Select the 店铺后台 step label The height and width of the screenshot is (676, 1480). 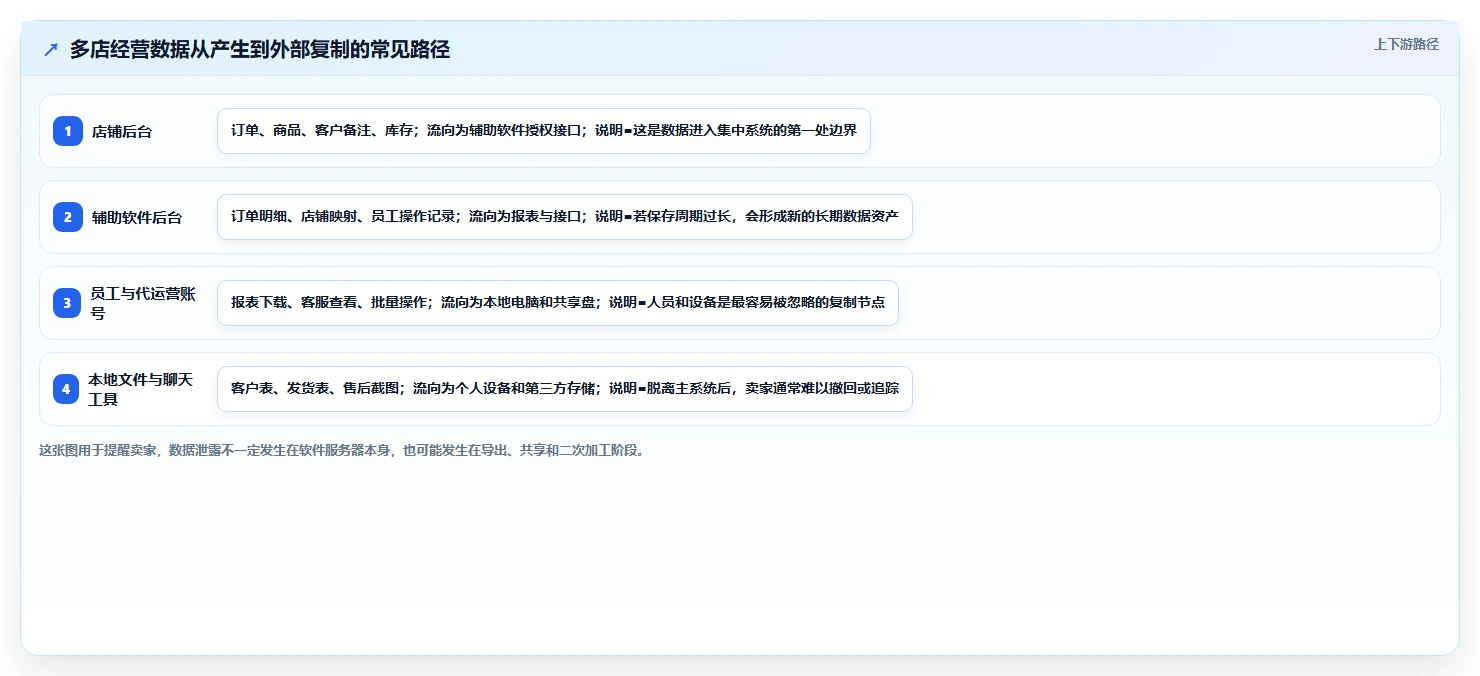click(x=122, y=131)
